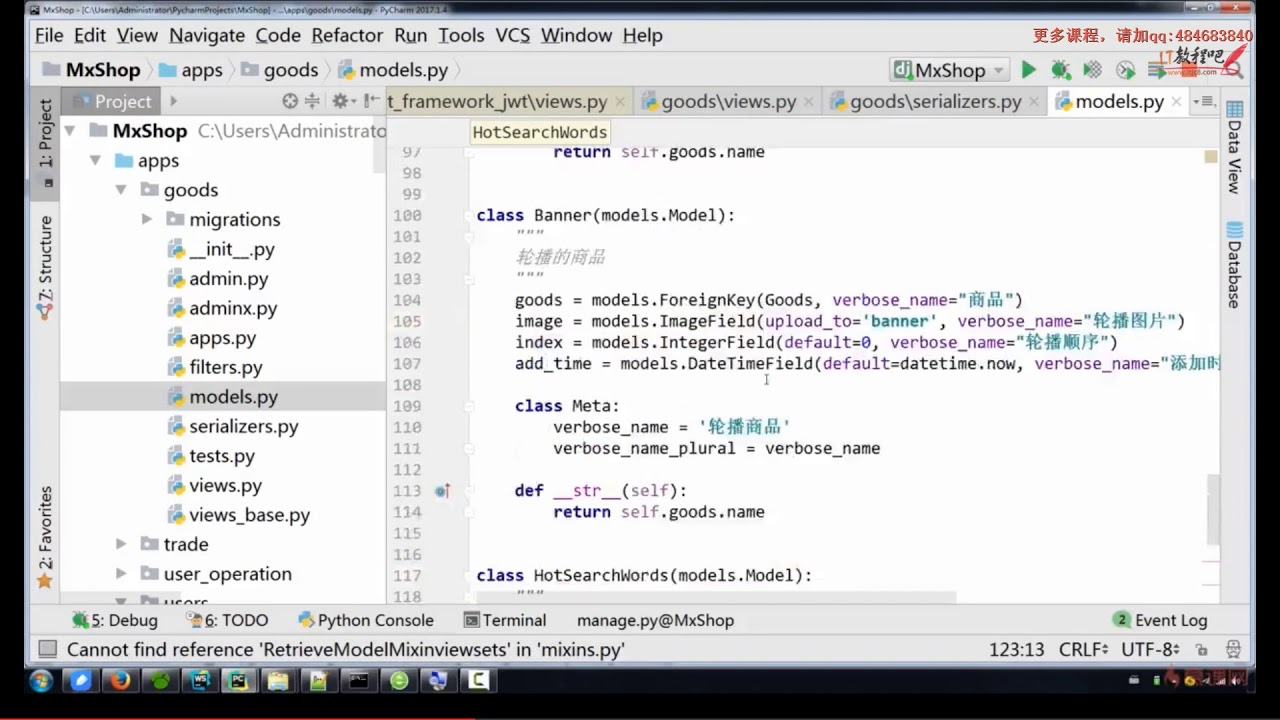Viewport: 1280px width, 720px height.
Task: Open the Navigate menu
Action: point(207,35)
